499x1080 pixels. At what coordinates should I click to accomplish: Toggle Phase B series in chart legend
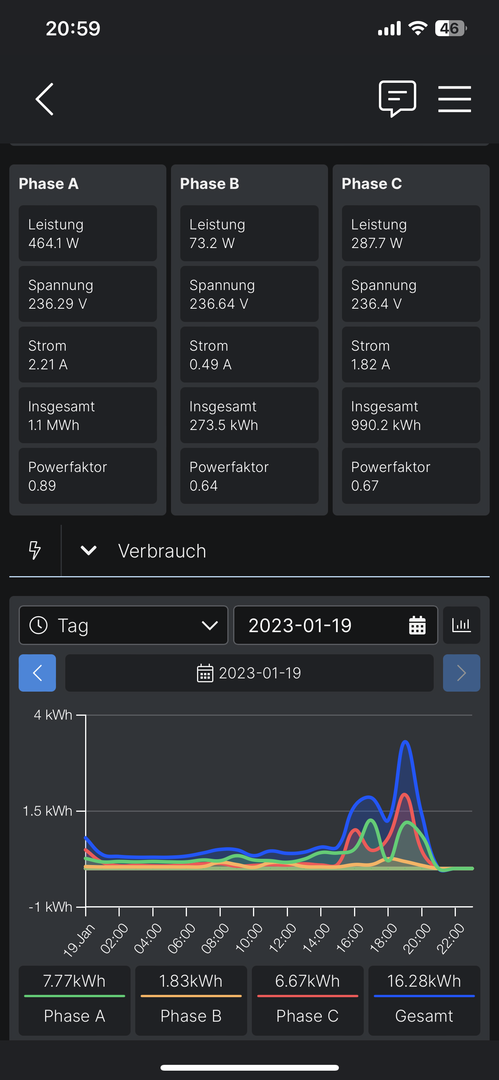click(x=191, y=1000)
